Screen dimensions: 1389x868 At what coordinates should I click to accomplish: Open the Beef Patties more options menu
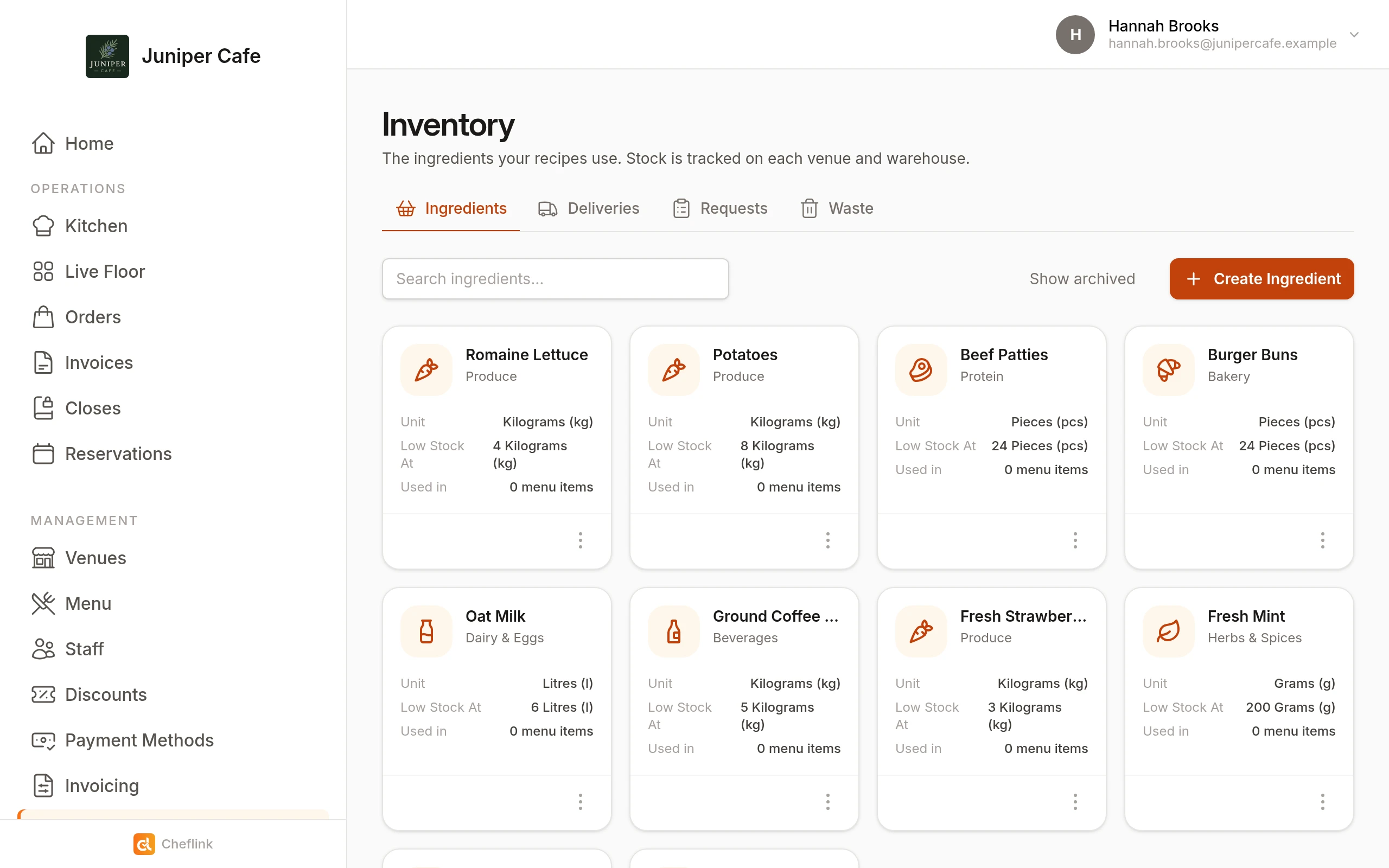1075,540
